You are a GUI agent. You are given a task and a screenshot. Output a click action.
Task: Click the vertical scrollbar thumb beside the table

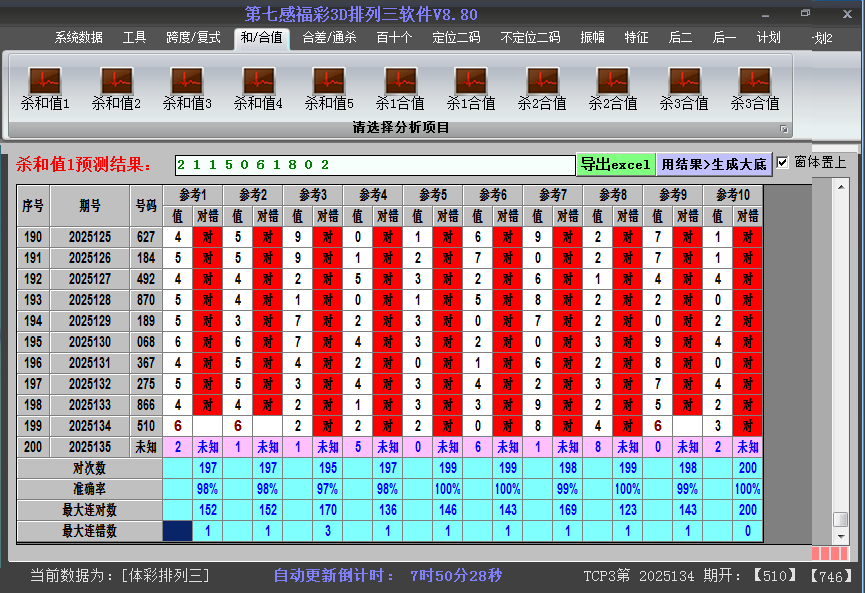click(841, 520)
